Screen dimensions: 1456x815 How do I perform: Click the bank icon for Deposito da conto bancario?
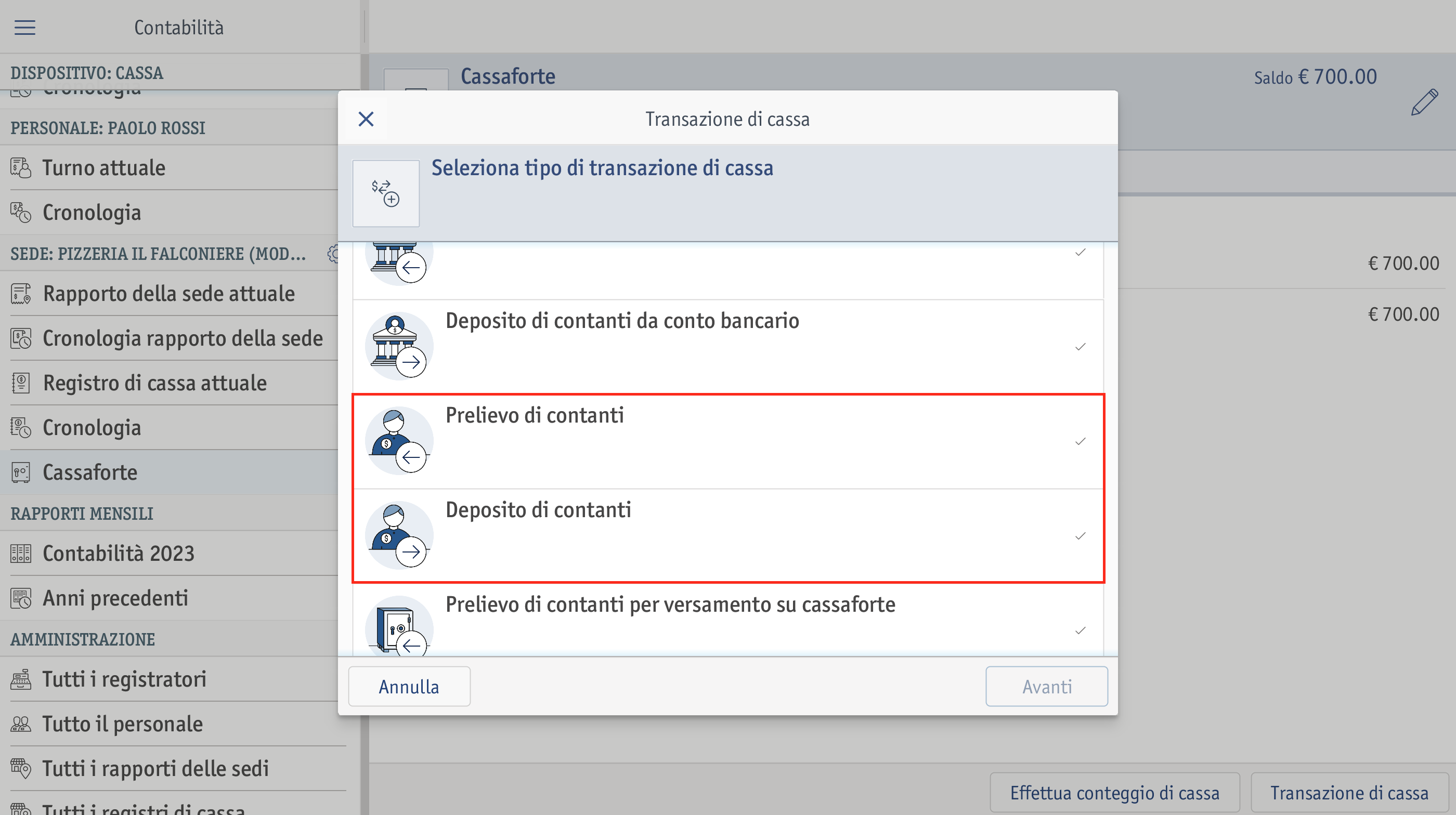point(399,346)
